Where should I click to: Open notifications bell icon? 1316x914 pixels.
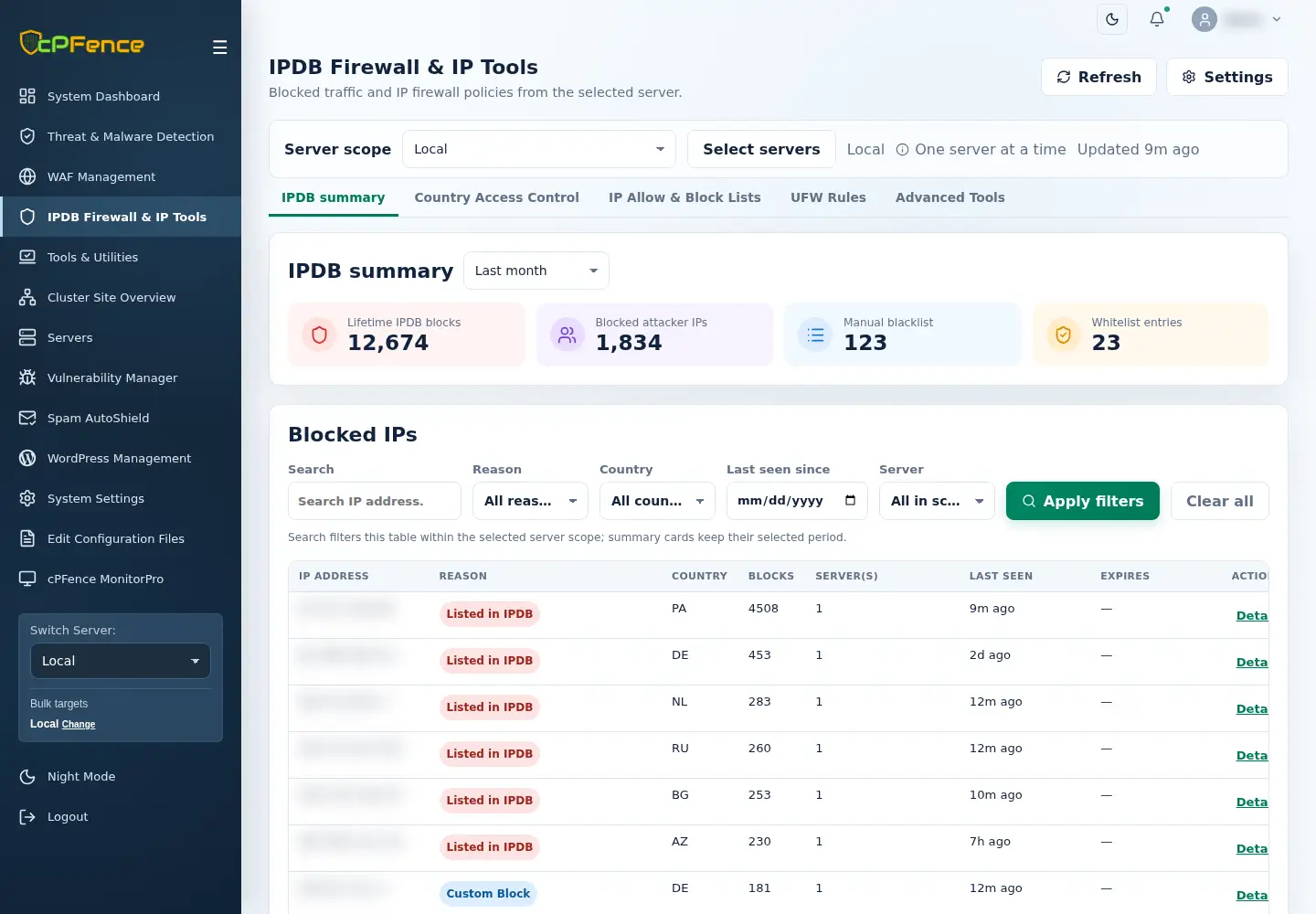pos(1157,19)
